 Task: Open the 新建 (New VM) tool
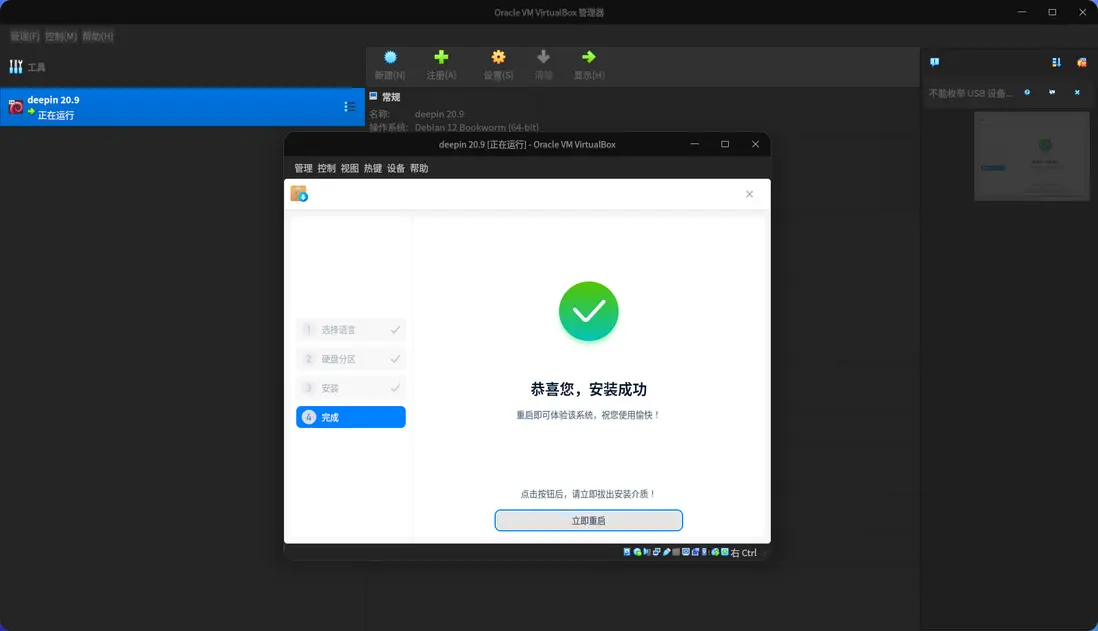389,64
